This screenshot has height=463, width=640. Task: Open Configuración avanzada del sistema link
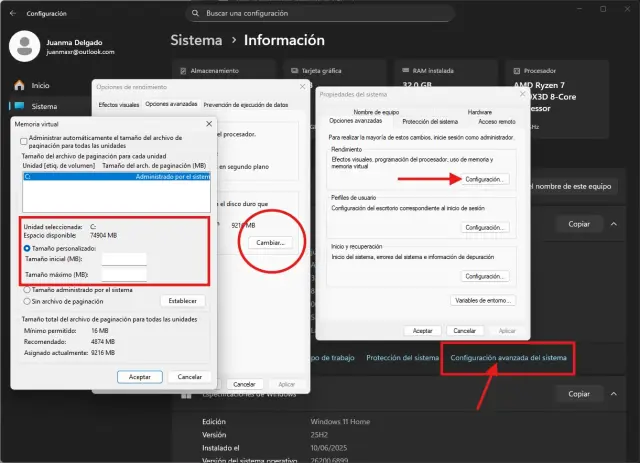(509, 358)
